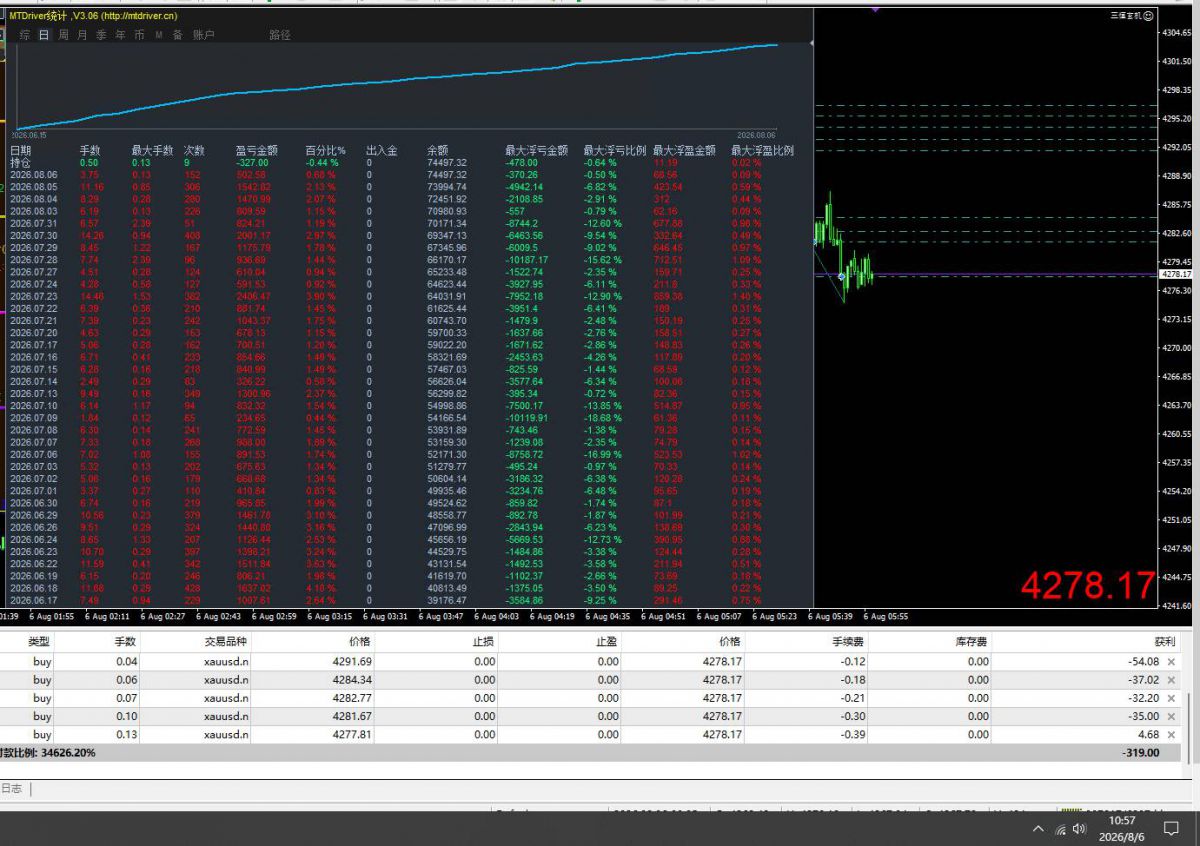This screenshot has width=1200, height=846.
Task: Sort trades by 手数 column in terminal
Action: coord(125,642)
